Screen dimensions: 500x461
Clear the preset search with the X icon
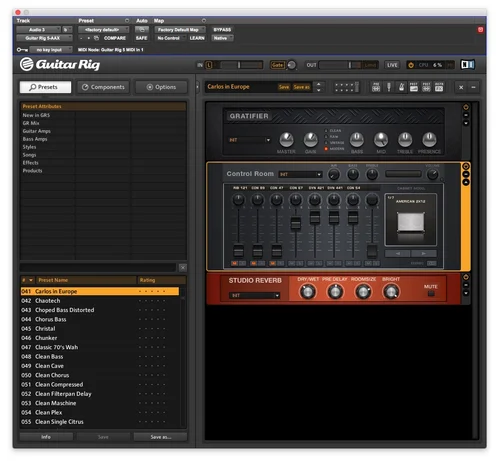pyautogui.click(x=183, y=267)
